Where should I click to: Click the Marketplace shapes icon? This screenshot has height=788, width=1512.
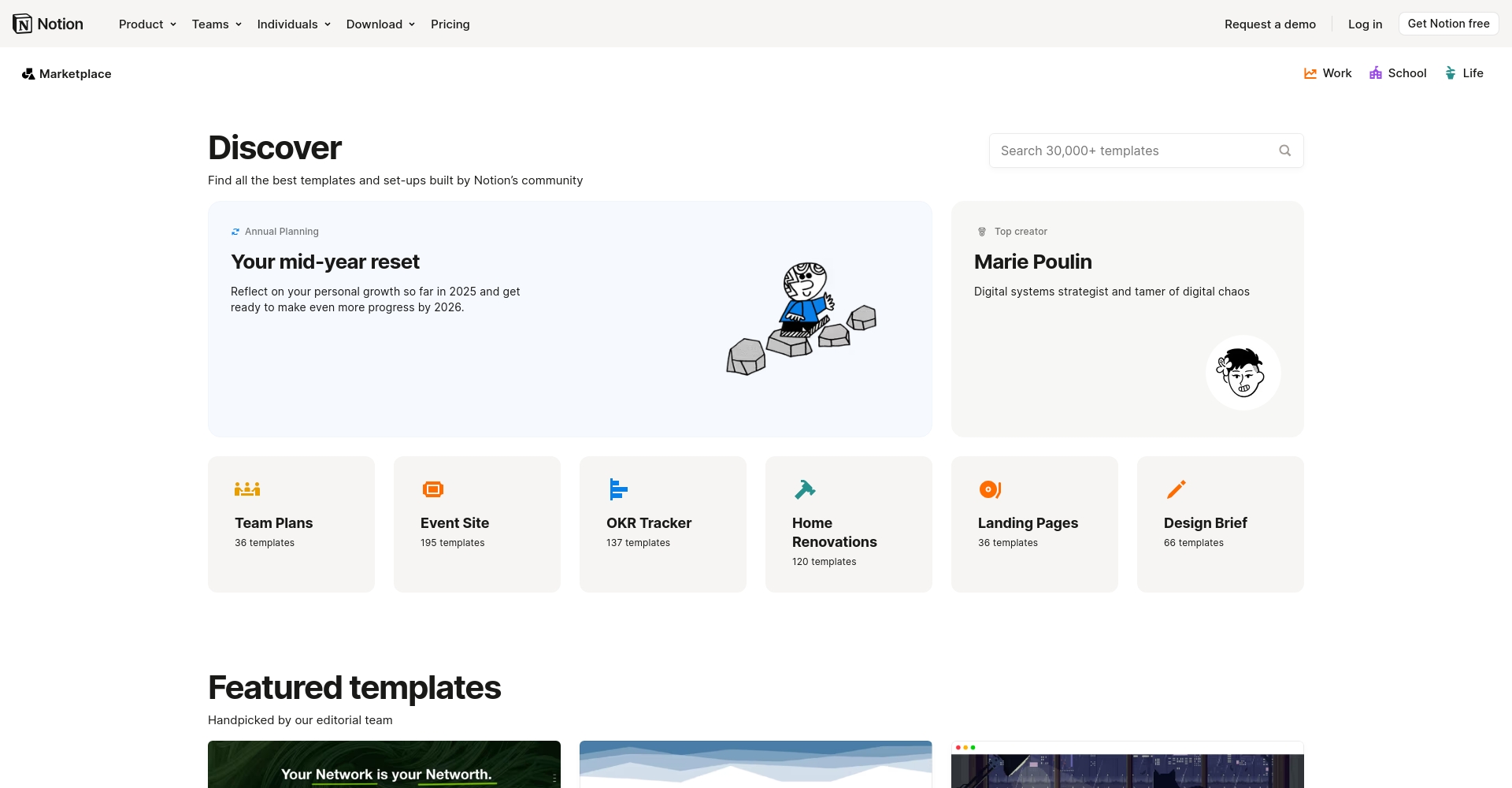pos(28,74)
